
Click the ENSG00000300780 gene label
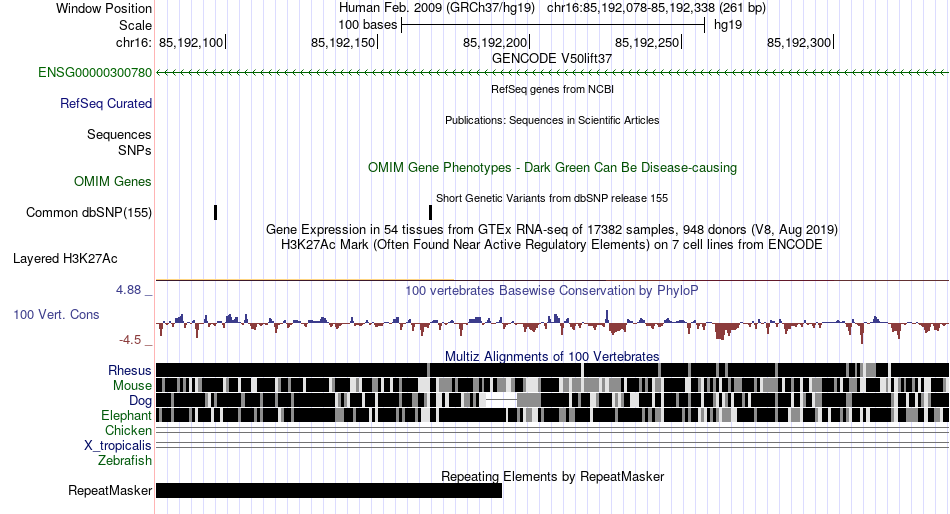click(95, 73)
